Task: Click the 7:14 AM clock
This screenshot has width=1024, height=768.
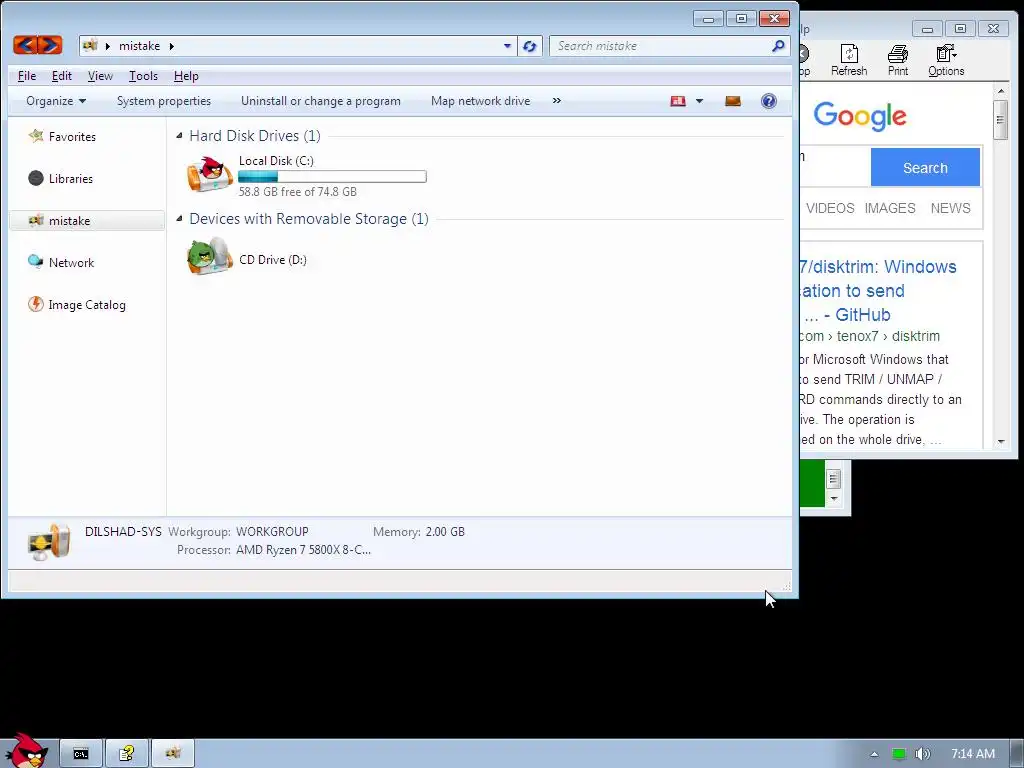Action: [x=972, y=754]
